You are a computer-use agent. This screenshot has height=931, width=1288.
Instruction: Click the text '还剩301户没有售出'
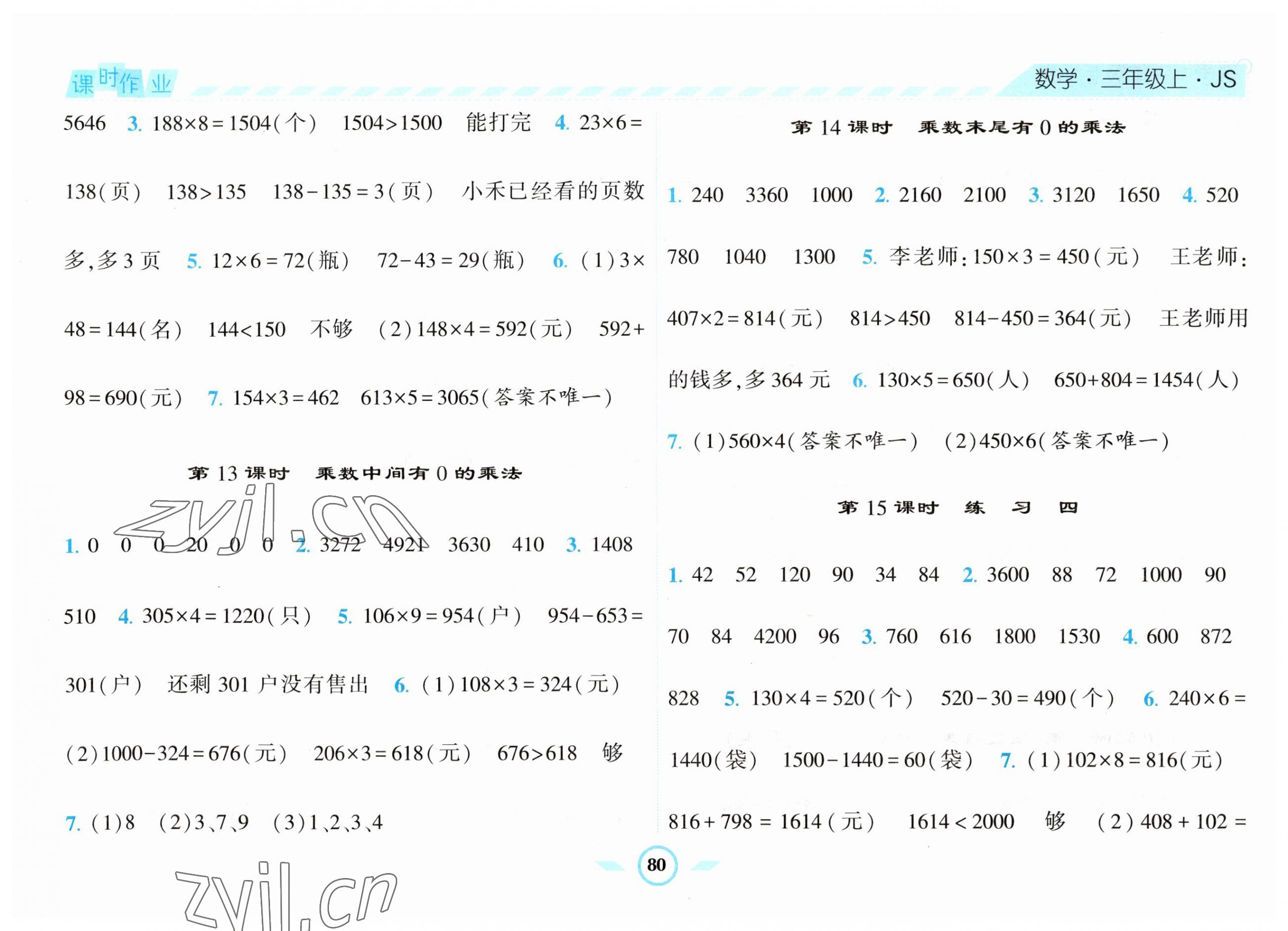pyautogui.click(x=268, y=685)
